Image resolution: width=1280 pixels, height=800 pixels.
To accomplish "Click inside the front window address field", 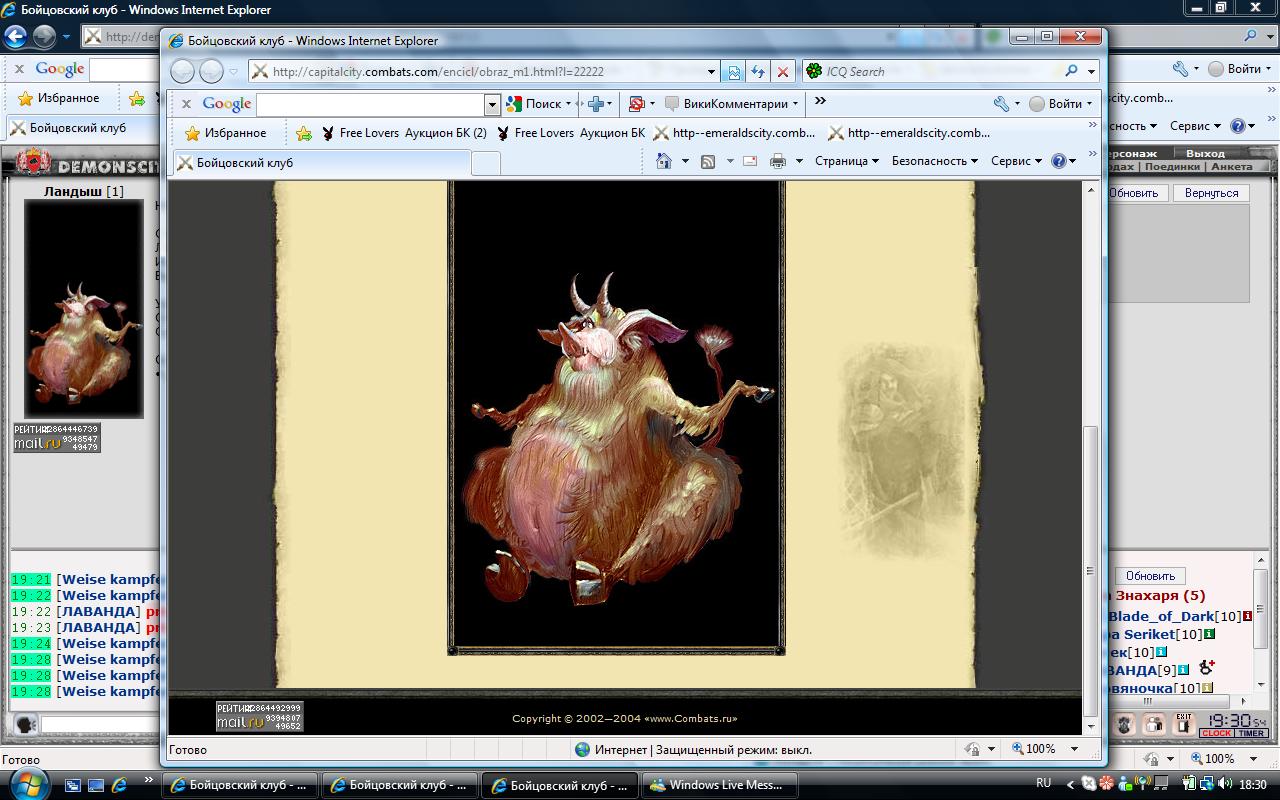I will coord(486,72).
